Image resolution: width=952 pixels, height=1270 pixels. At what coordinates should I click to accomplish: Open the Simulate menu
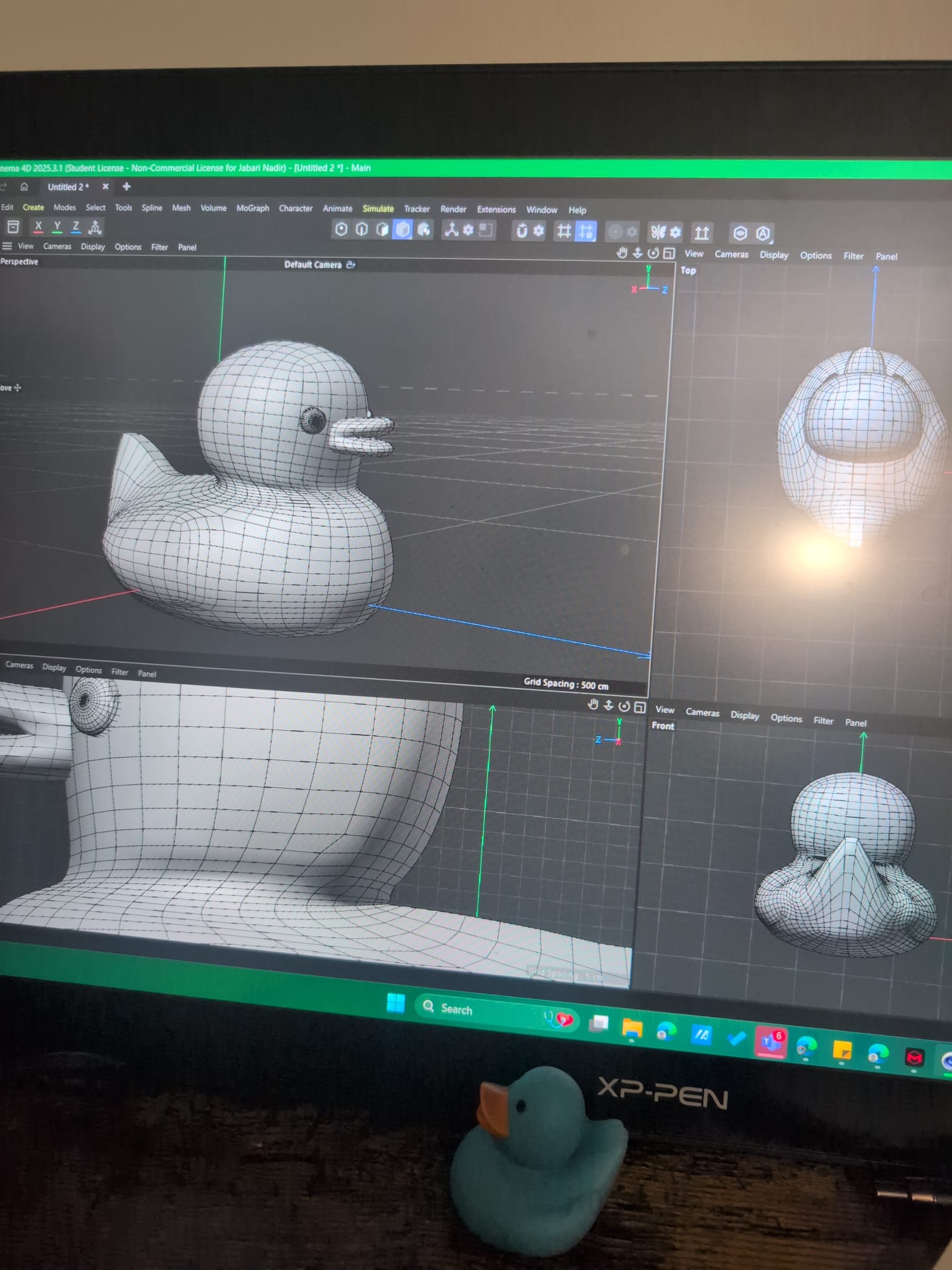point(378,209)
